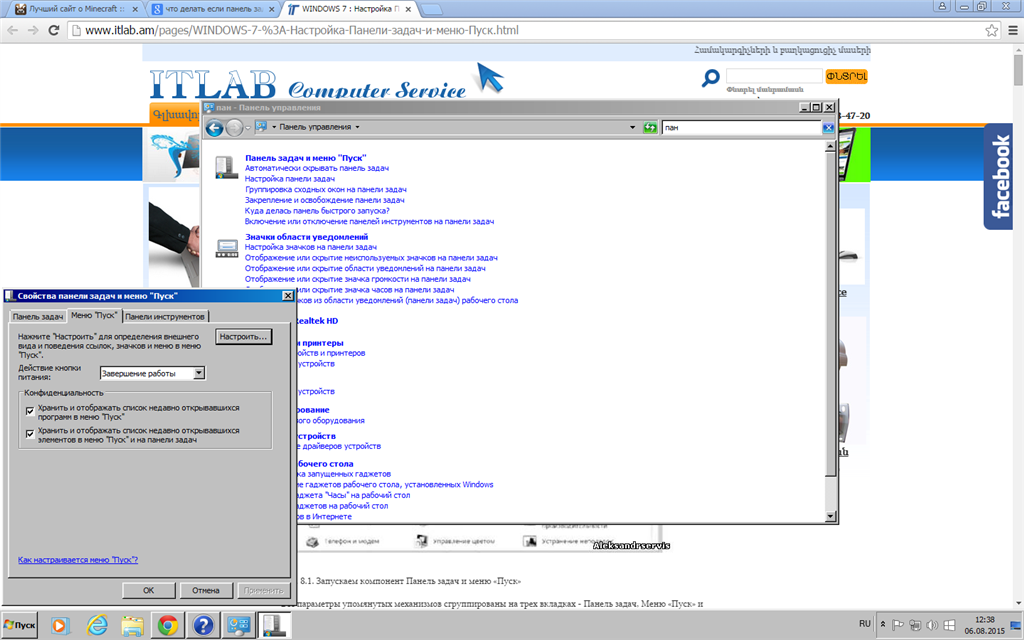Click the network tray icon
Image resolution: width=1024 pixels, height=640 pixels.
[915, 625]
